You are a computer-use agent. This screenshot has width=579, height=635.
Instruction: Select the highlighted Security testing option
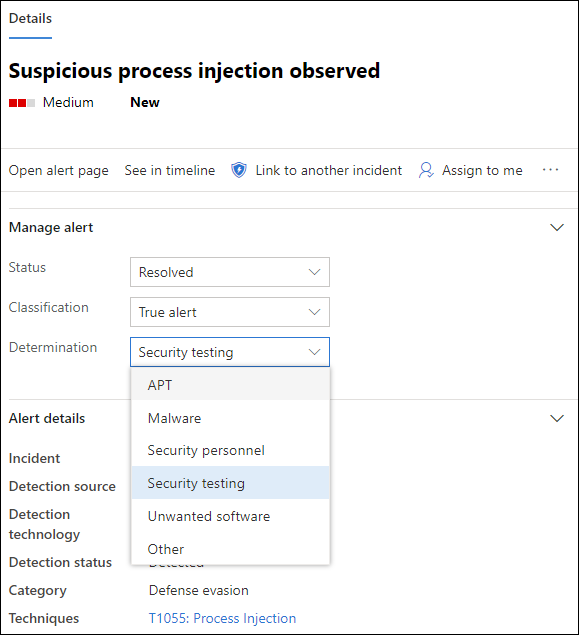pos(230,483)
